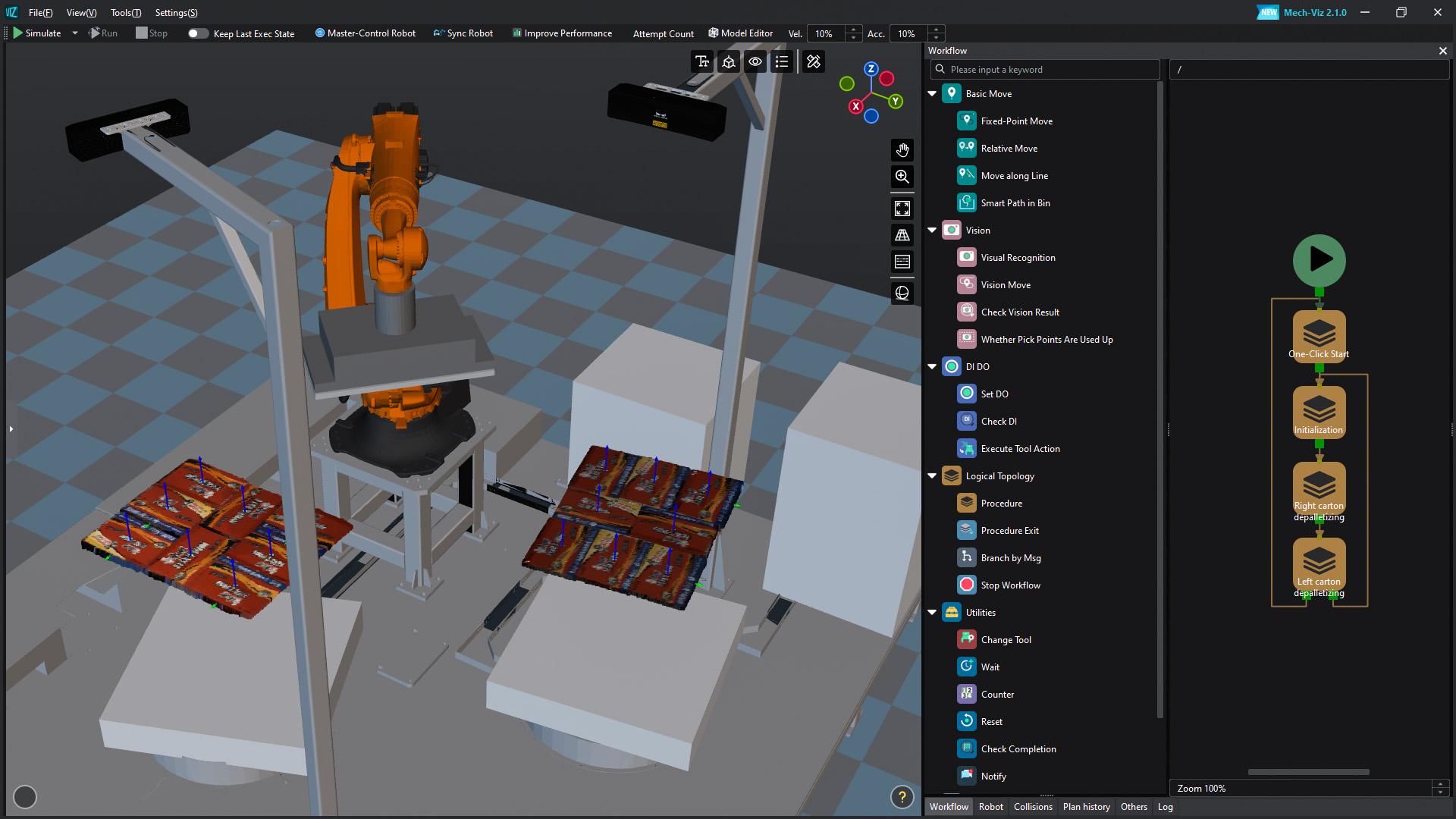
Task: Switch to the Log tab
Action: coord(1165,807)
